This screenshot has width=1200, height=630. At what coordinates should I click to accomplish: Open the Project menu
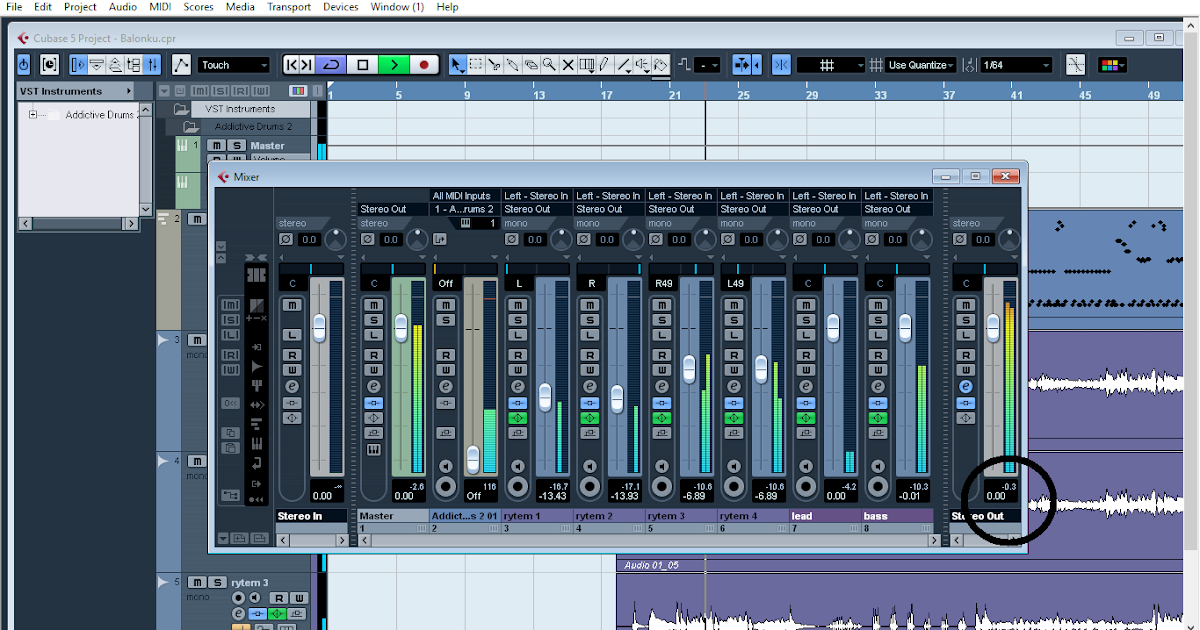[x=80, y=6]
